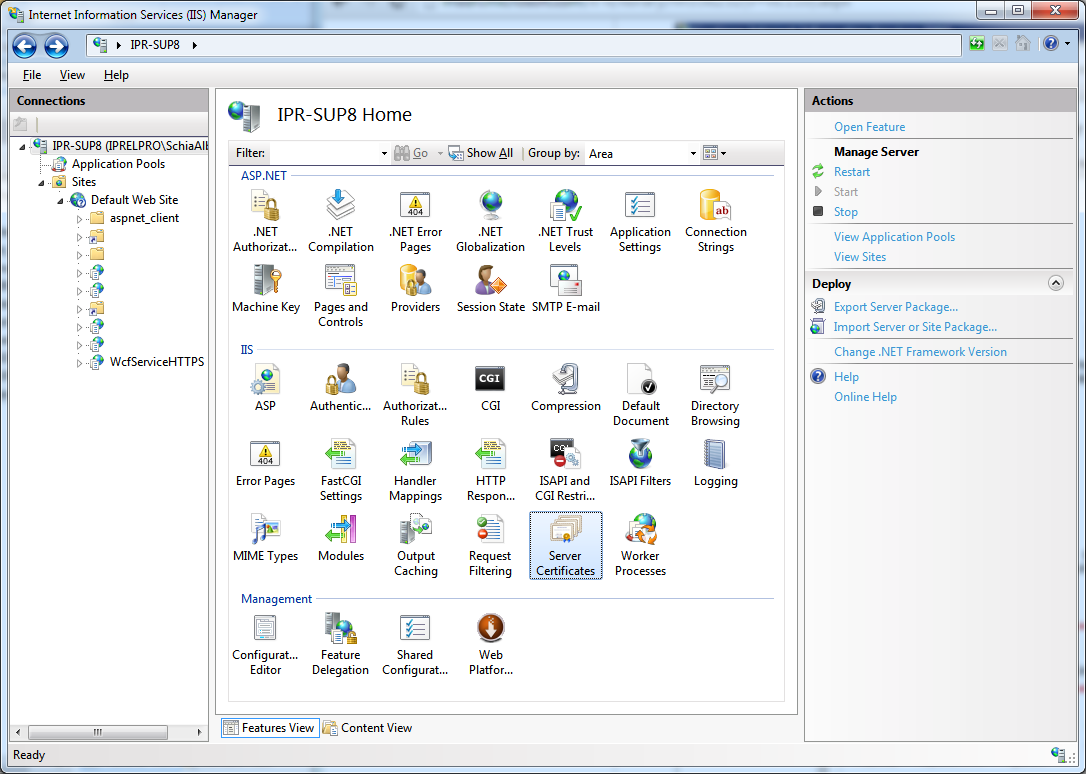Collapse the Sites tree node

click(x=41, y=183)
